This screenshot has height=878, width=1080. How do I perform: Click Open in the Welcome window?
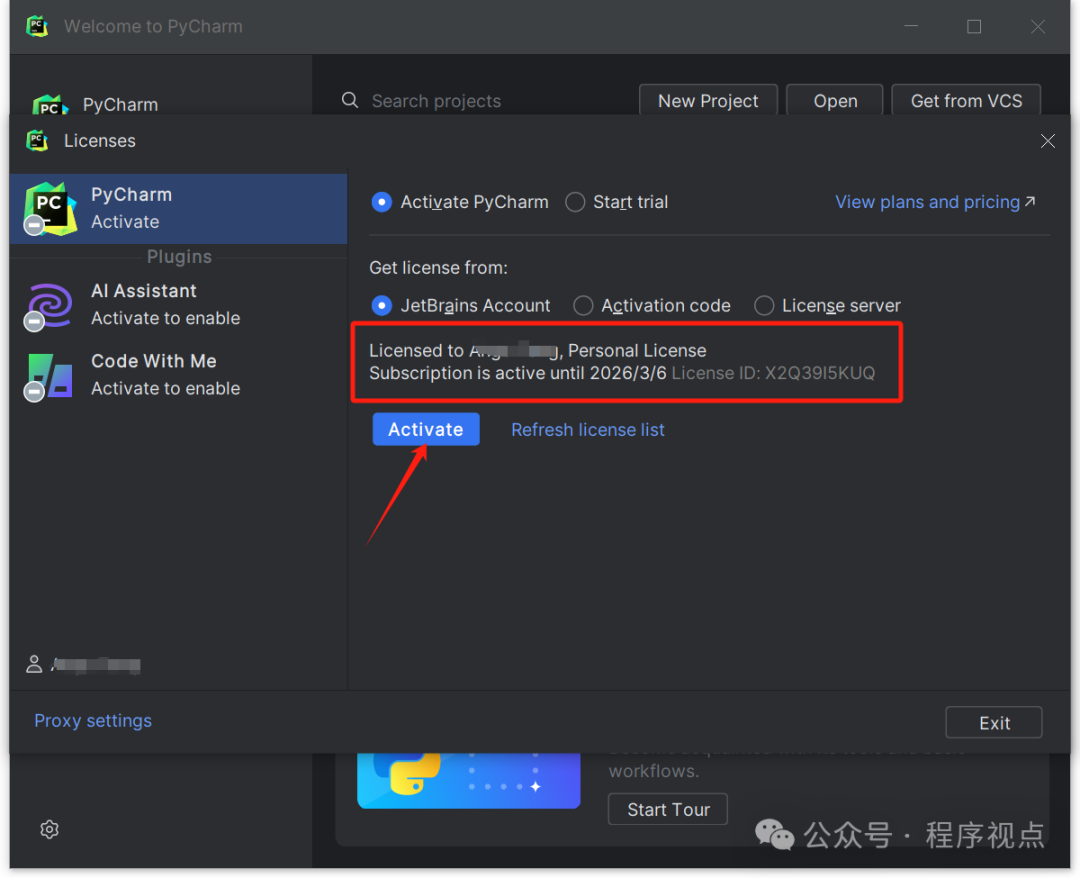click(835, 101)
